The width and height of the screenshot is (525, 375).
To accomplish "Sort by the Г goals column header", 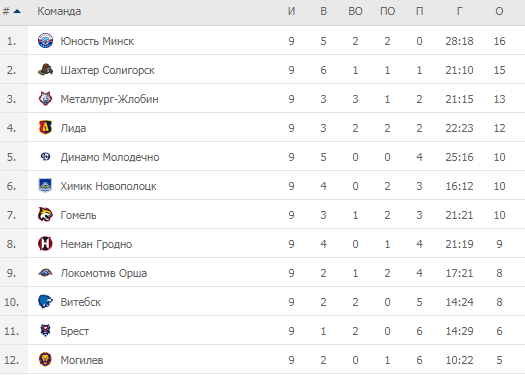I will pyautogui.click(x=459, y=11).
